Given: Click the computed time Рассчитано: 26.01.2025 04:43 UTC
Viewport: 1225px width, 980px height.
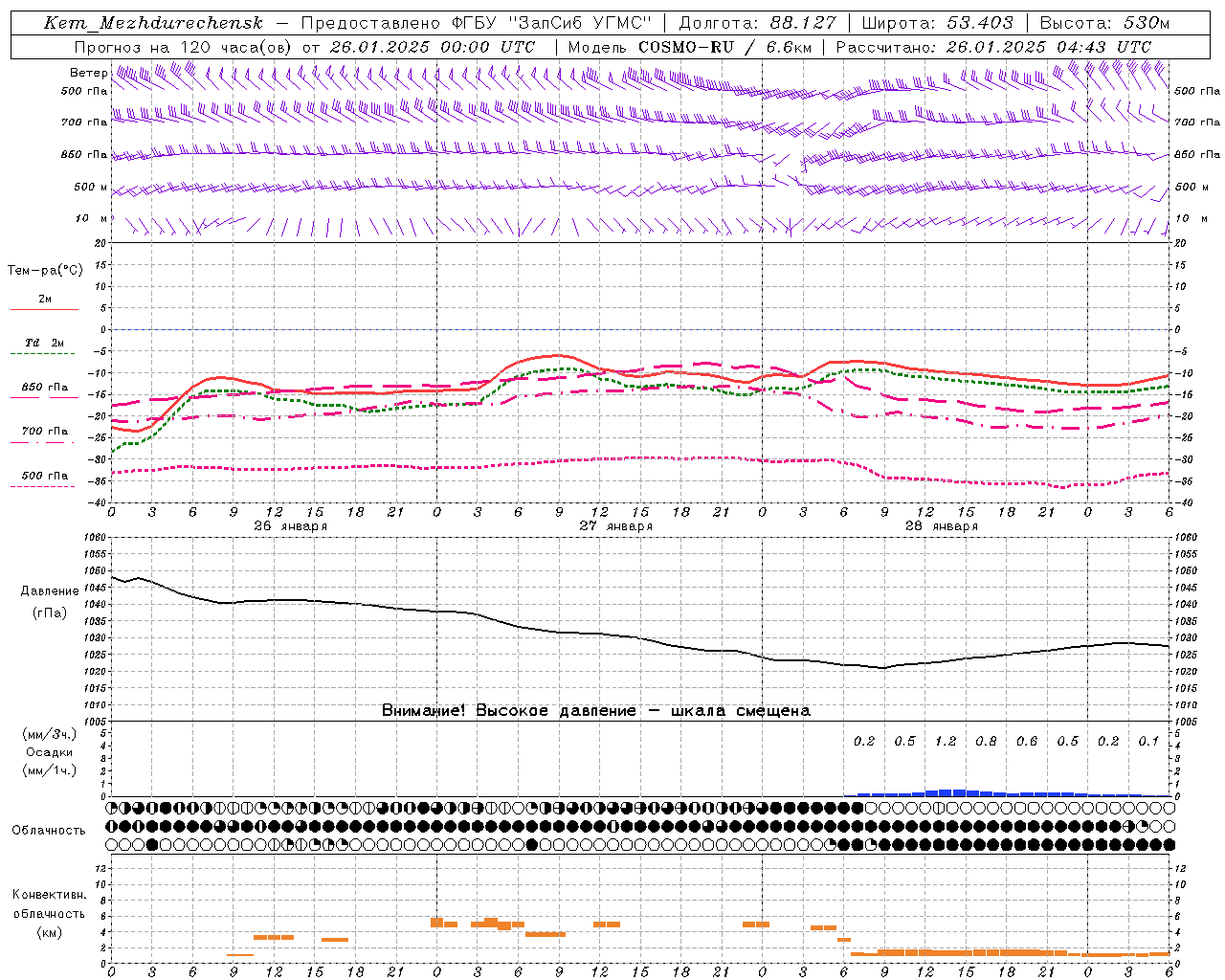Looking at the screenshot, I should pos(993,47).
